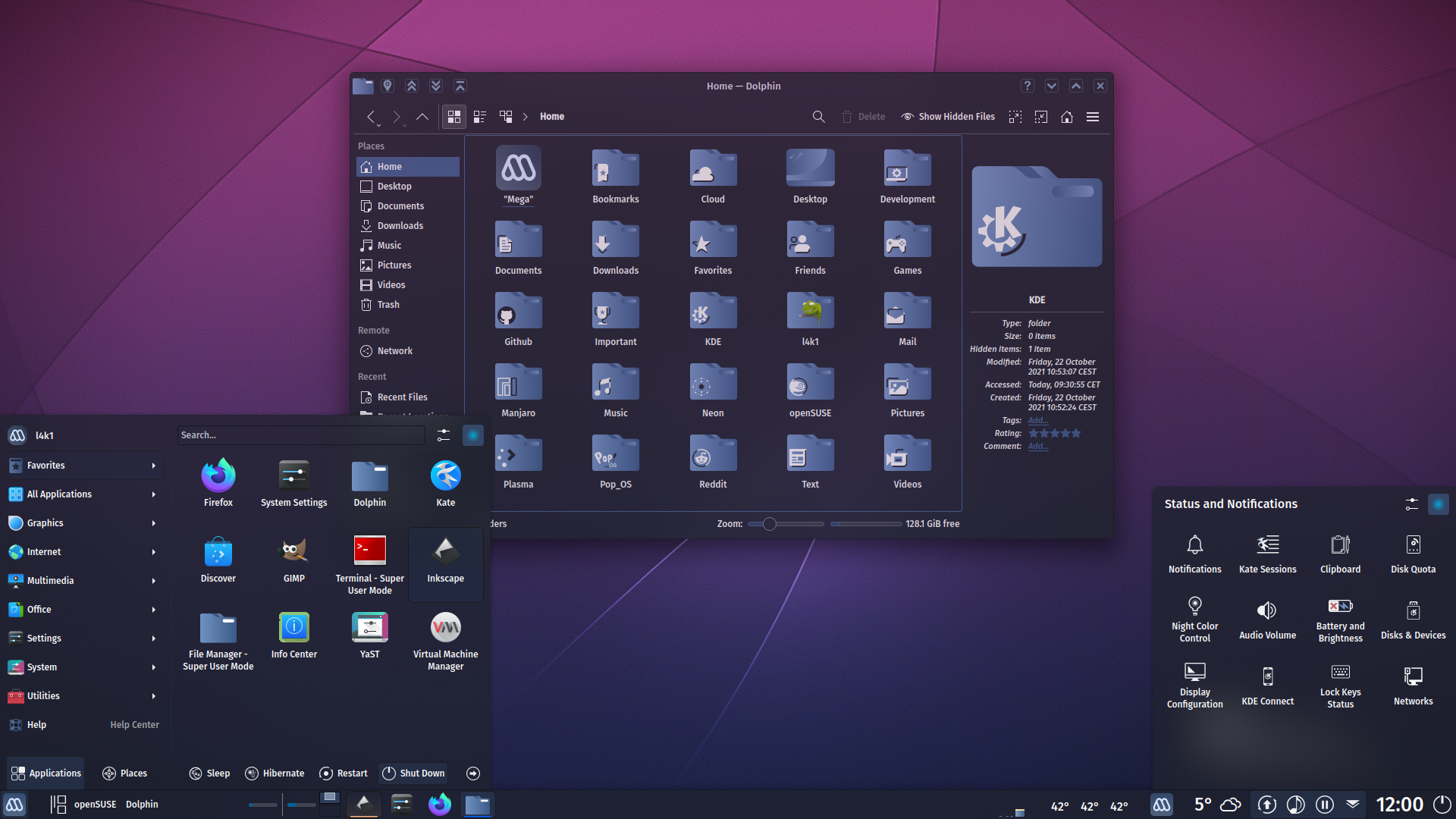The image size is (1456, 819).
Task: Click Add... link next to Tags
Action: coord(1038,421)
